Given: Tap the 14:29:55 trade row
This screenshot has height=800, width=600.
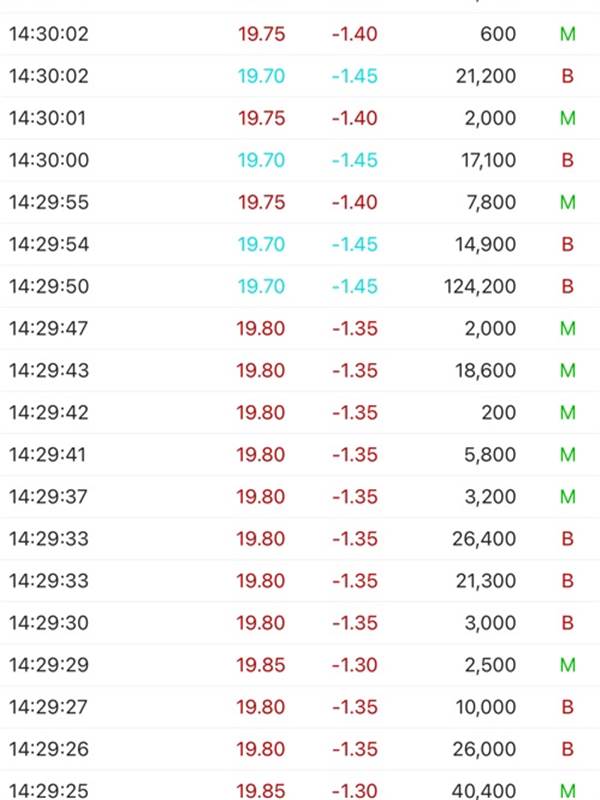Looking at the screenshot, I should tap(300, 203).
